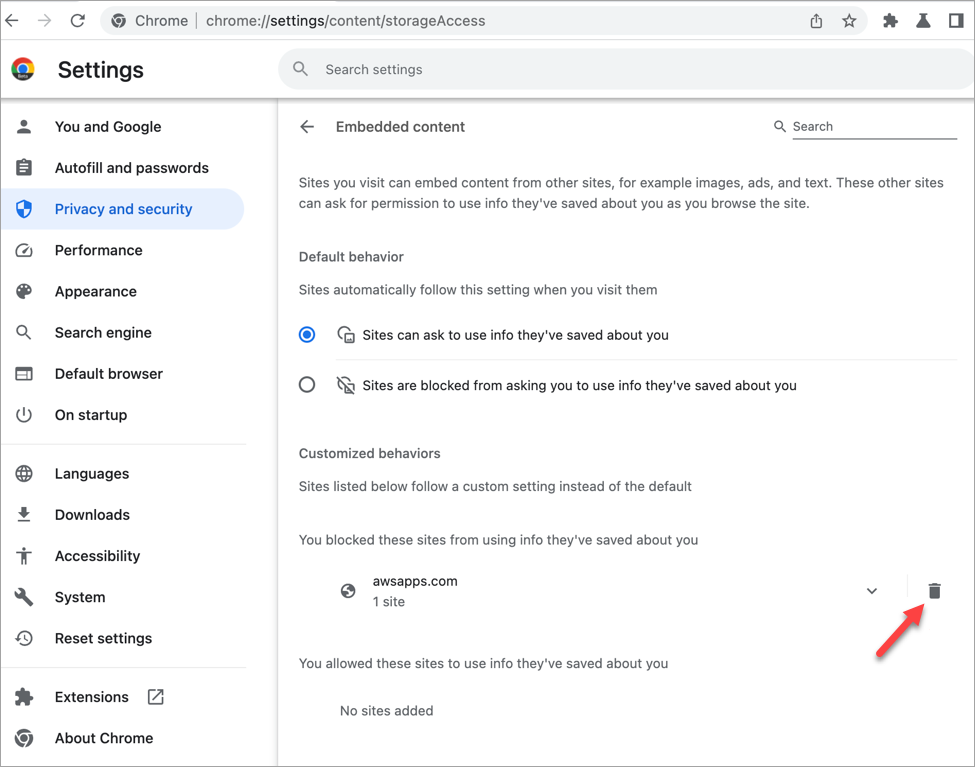This screenshot has height=767, width=975.
Task: Select 'Sites are blocked from asking' radio
Action: 307,385
